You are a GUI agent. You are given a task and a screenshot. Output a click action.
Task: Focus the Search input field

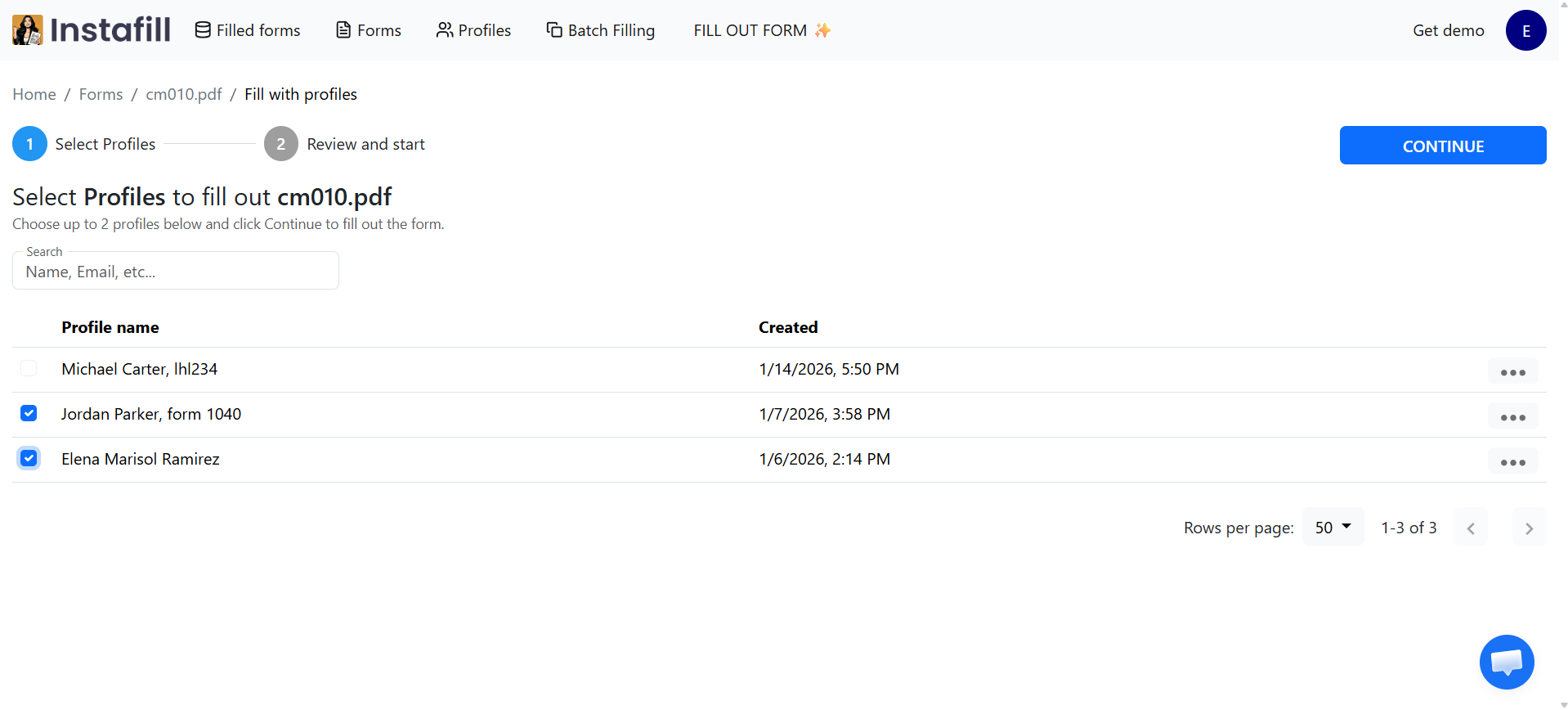coord(176,271)
